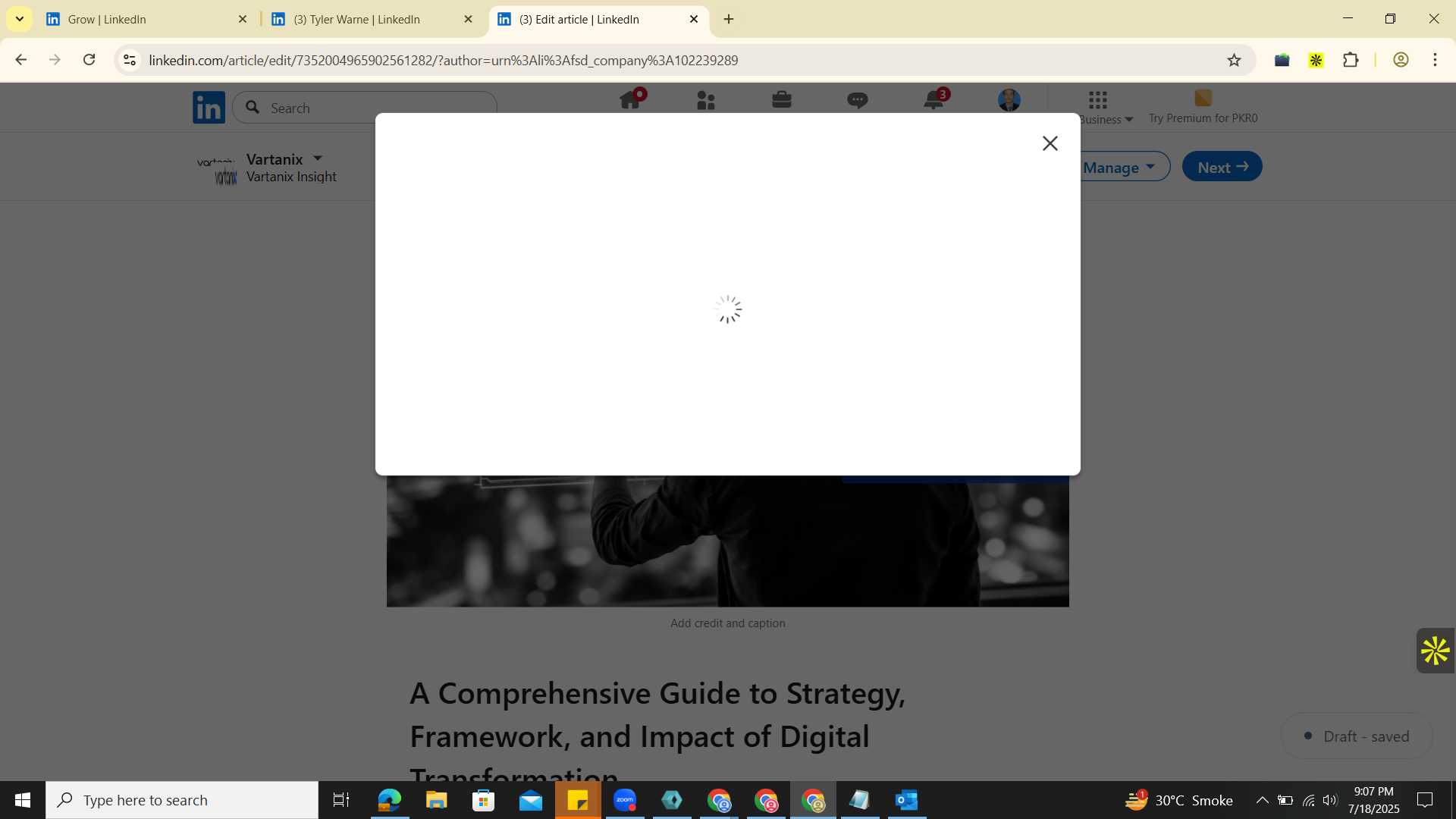Click the Windows taskbar search box
The height and width of the screenshot is (819, 1456).
(x=182, y=800)
